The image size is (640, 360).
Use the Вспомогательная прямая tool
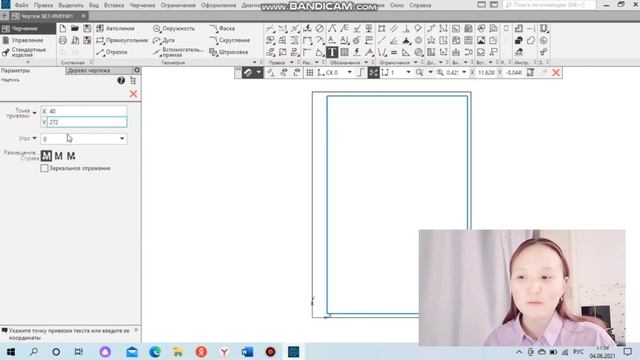point(178,52)
